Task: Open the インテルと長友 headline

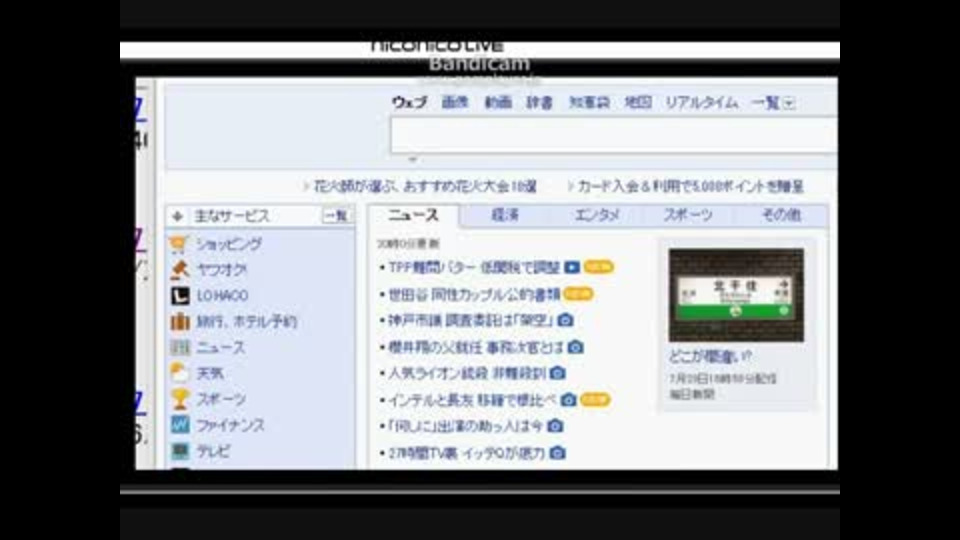Action: click(472, 400)
